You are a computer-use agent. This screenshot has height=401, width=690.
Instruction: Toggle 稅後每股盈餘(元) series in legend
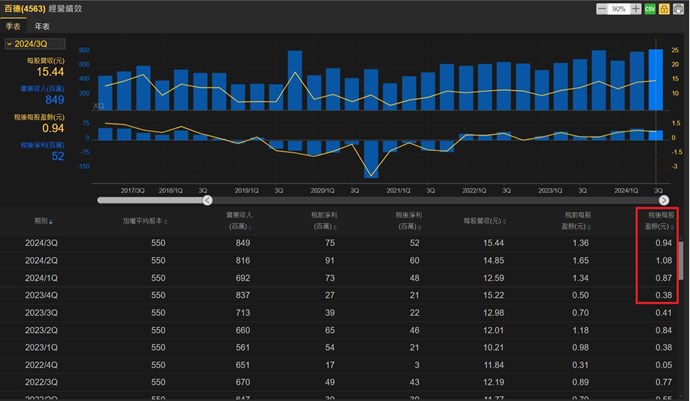click(40, 117)
